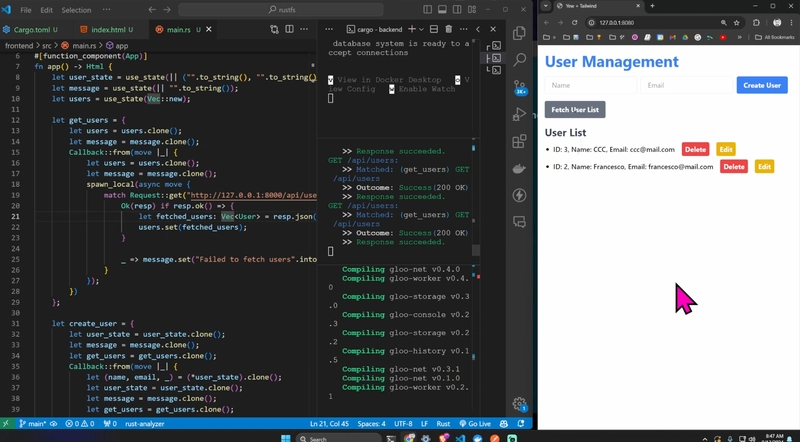Open the terminal panel views ellipsis menu

pyautogui.click(x=329, y=29)
